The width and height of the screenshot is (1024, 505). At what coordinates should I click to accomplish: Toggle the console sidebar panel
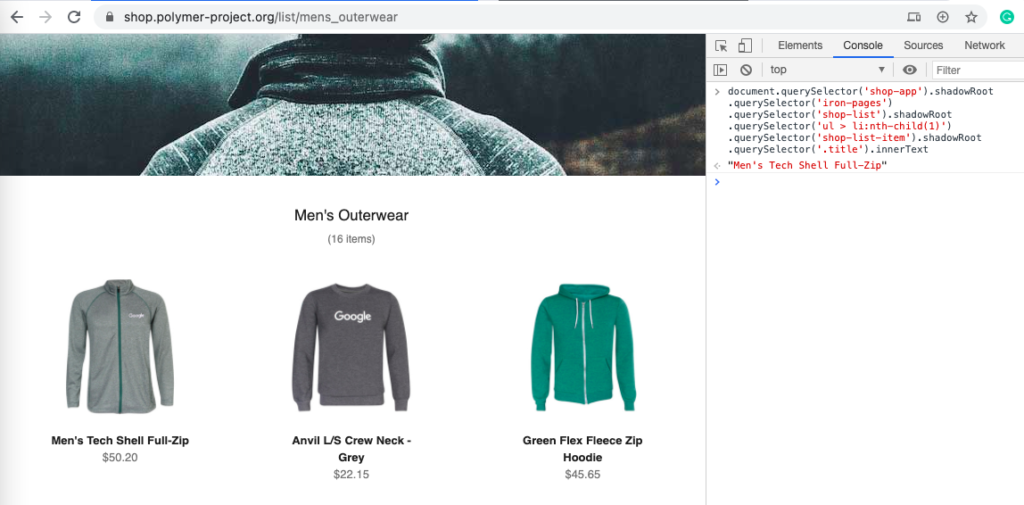[x=720, y=70]
